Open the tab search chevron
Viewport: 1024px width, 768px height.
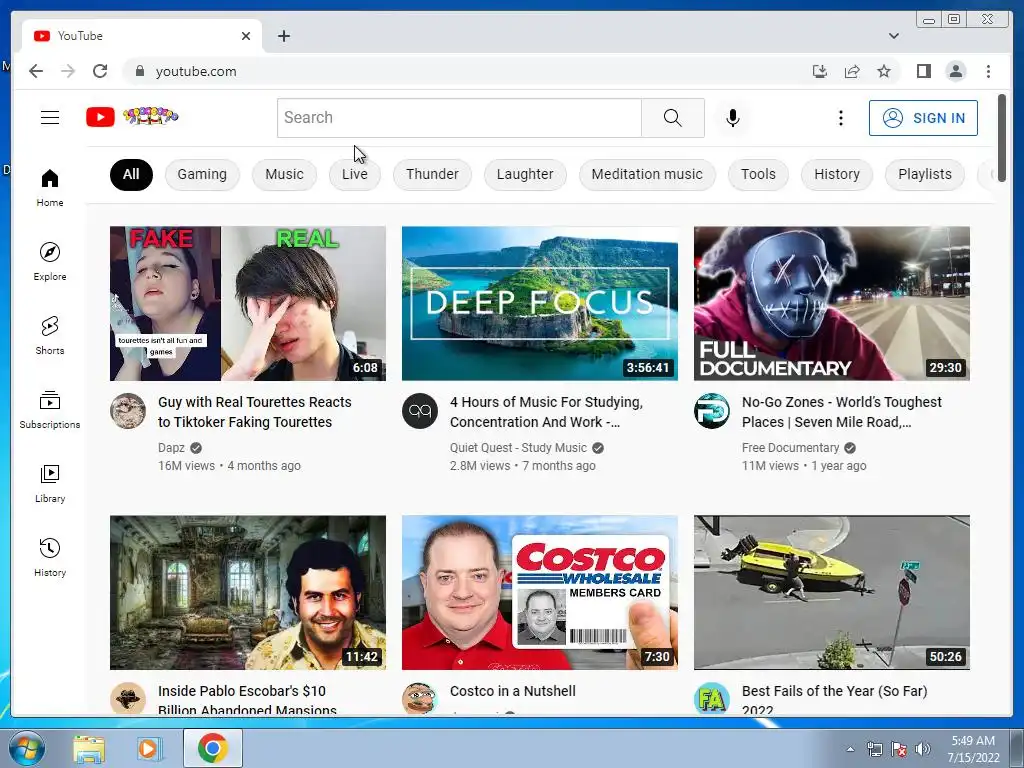[x=893, y=36]
